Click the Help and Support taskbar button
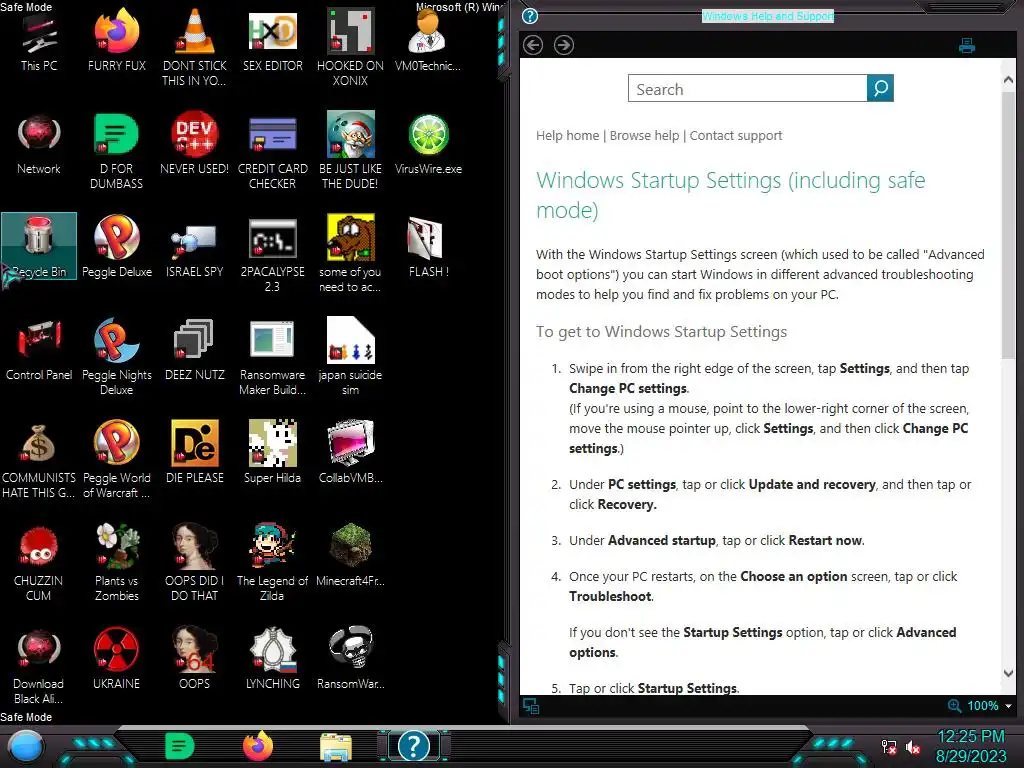The width and height of the screenshot is (1024, 768). pyautogui.click(x=413, y=746)
